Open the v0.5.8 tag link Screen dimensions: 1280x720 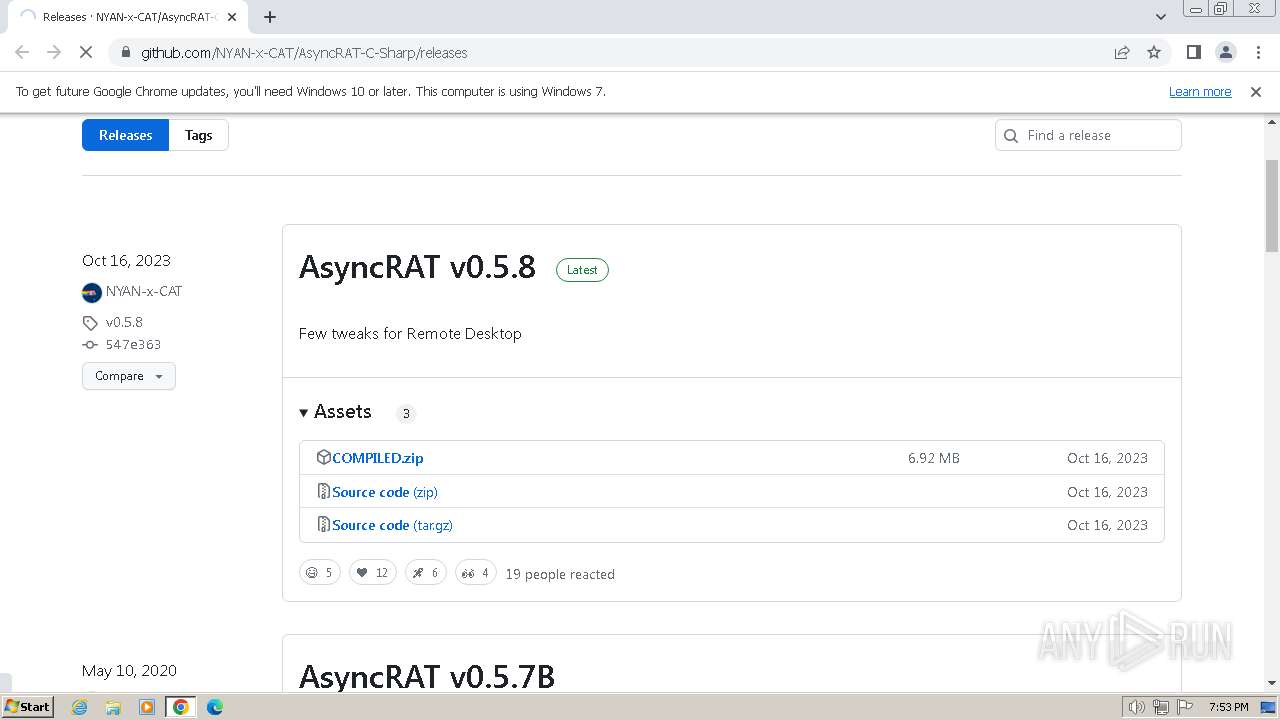point(124,322)
